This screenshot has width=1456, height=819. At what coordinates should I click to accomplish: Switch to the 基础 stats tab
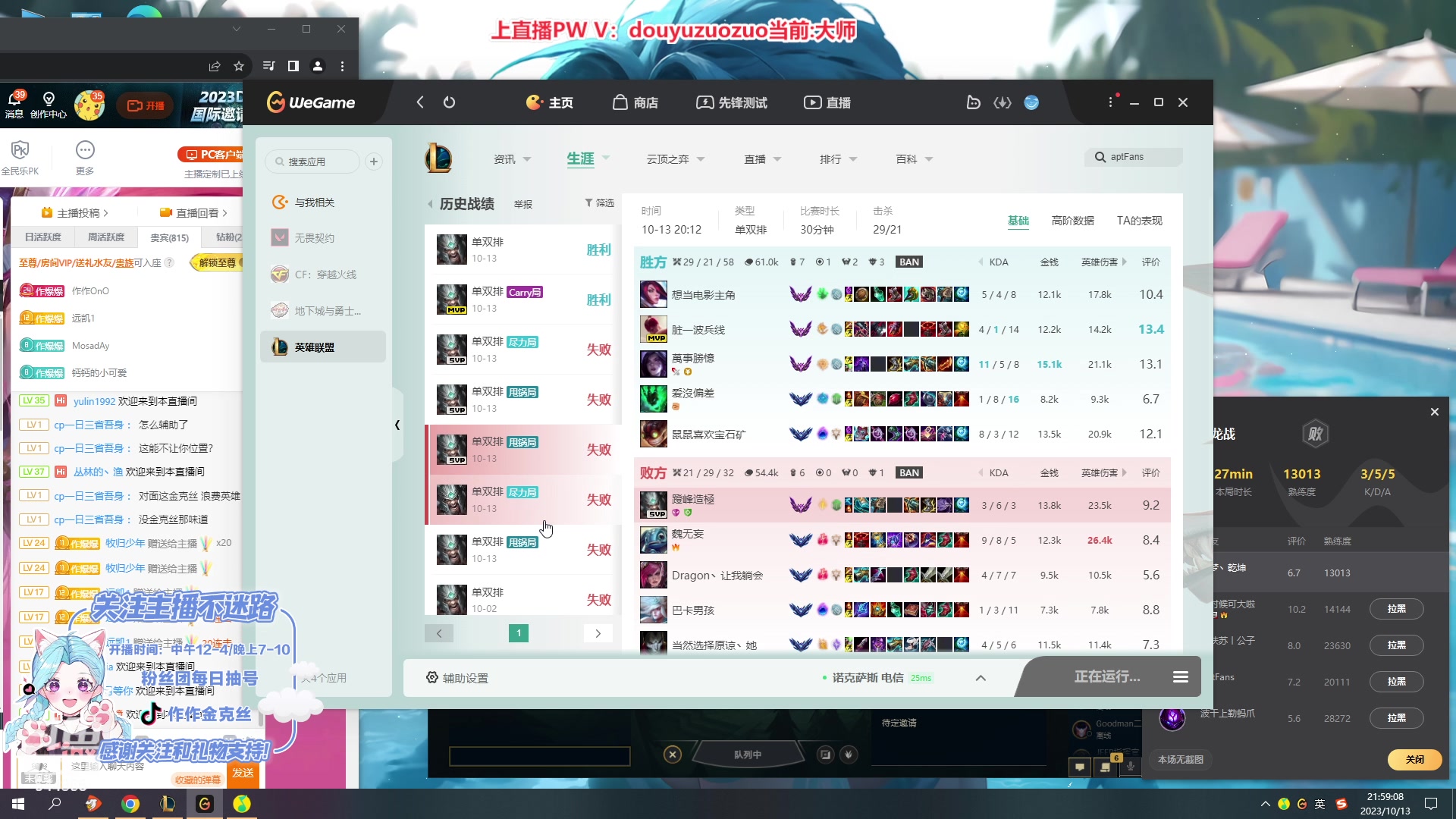tap(1018, 221)
